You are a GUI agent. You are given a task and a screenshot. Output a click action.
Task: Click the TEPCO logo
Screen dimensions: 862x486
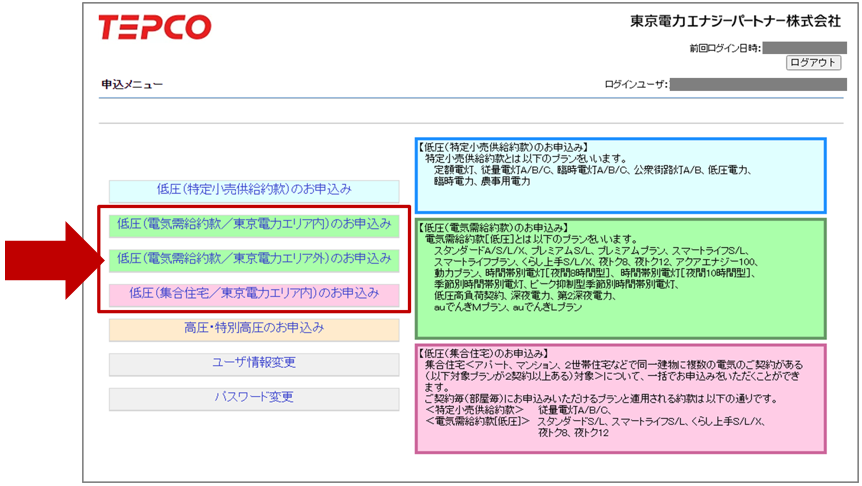(x=154, y=27)
